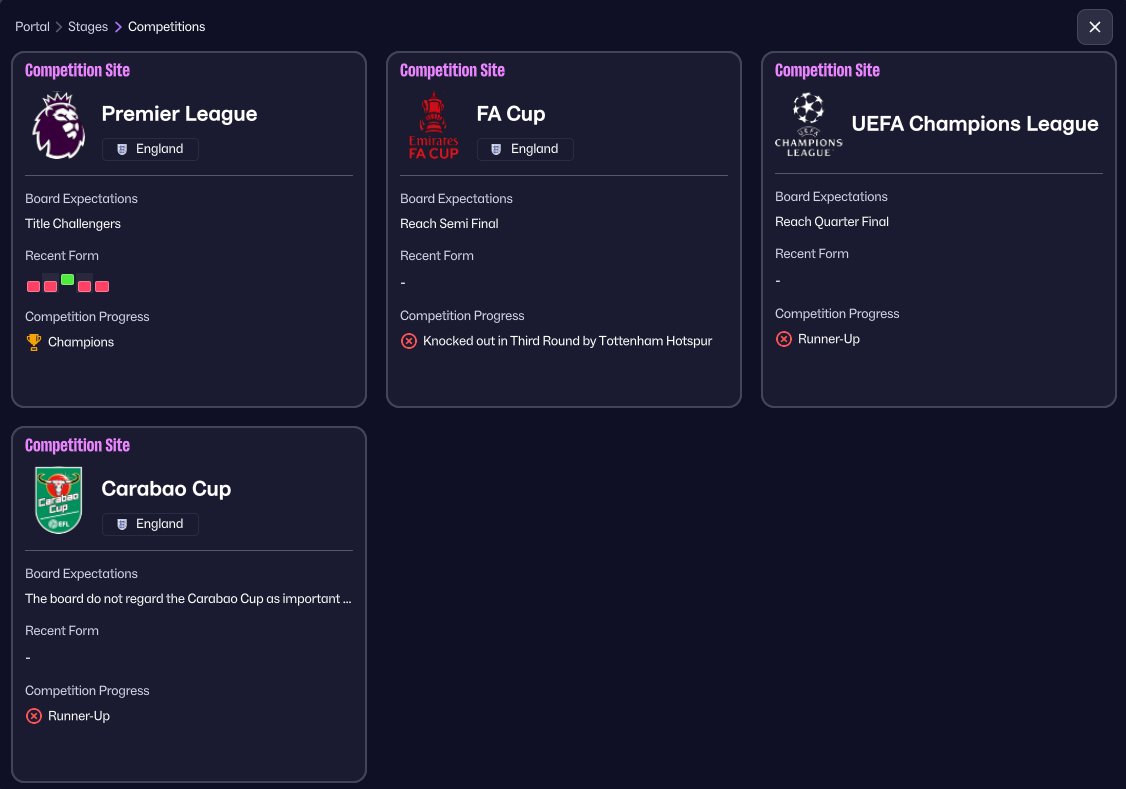Click the green win box in Recent Form
Screen dimensions: 1126x789
[x=67, y=280]
